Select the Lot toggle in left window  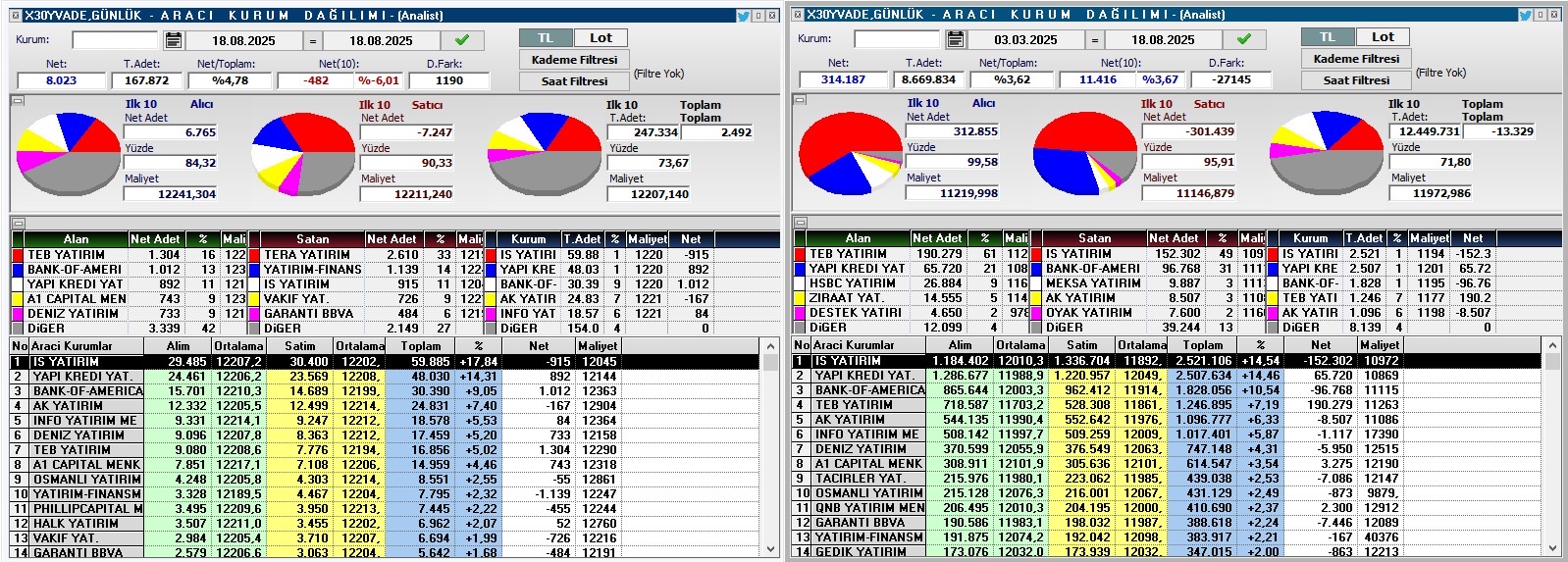click(601, 37)
